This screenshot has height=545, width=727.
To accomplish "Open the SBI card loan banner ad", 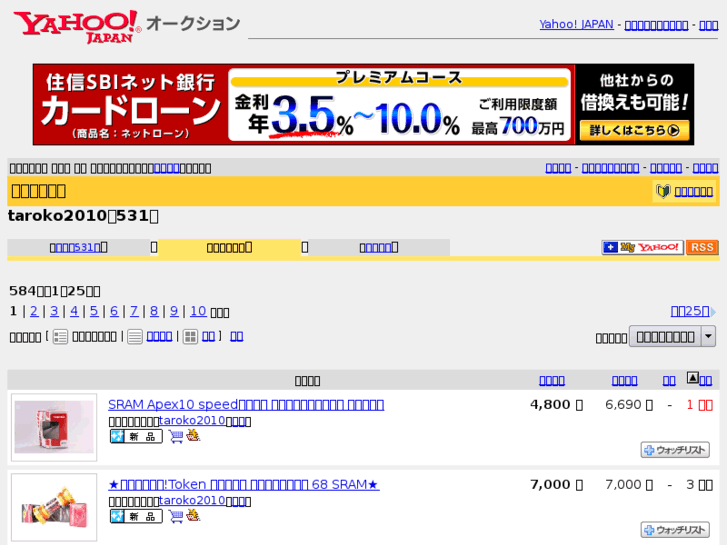I will 364,104.
